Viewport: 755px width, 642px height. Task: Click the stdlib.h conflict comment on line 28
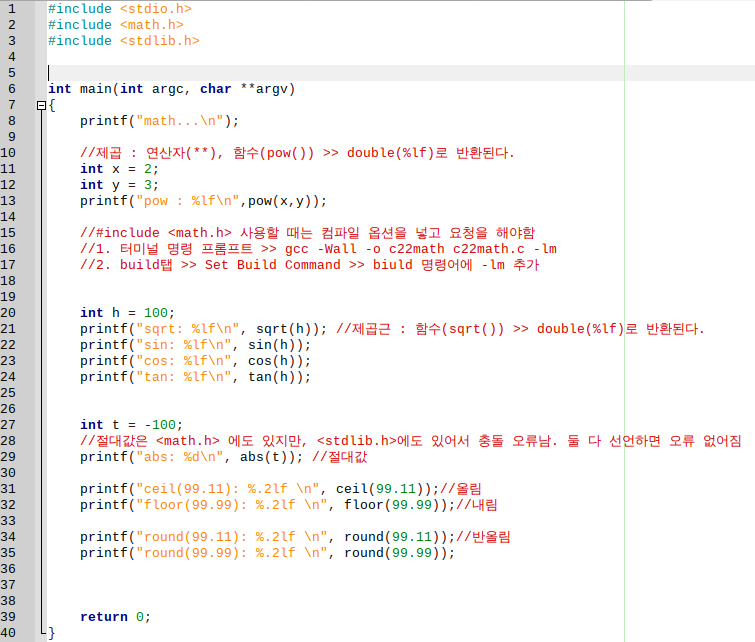click(x=411, y=440)
